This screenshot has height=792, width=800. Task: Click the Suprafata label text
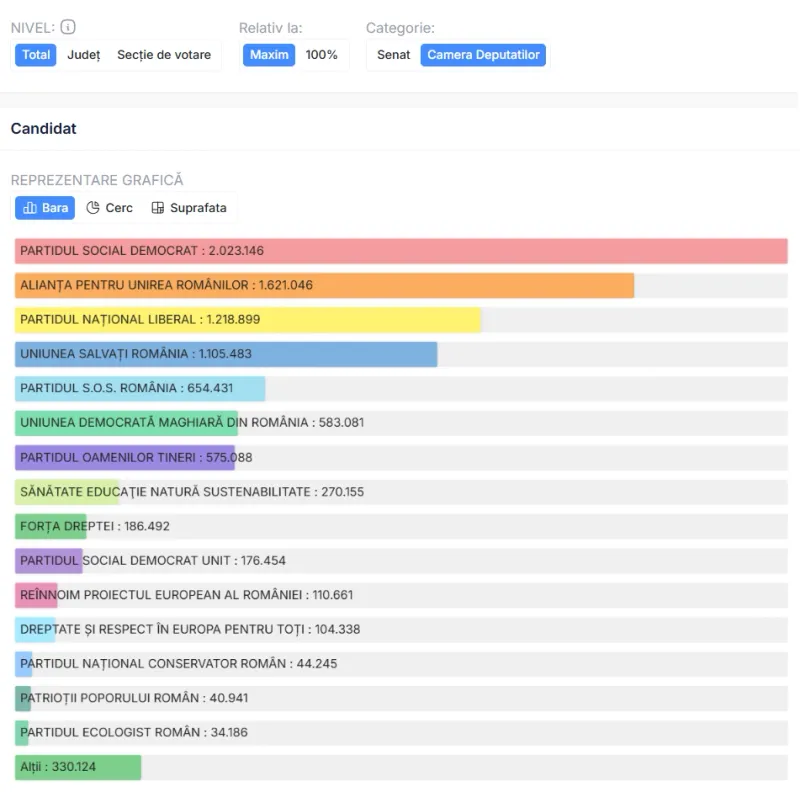[x=198, y=208]
